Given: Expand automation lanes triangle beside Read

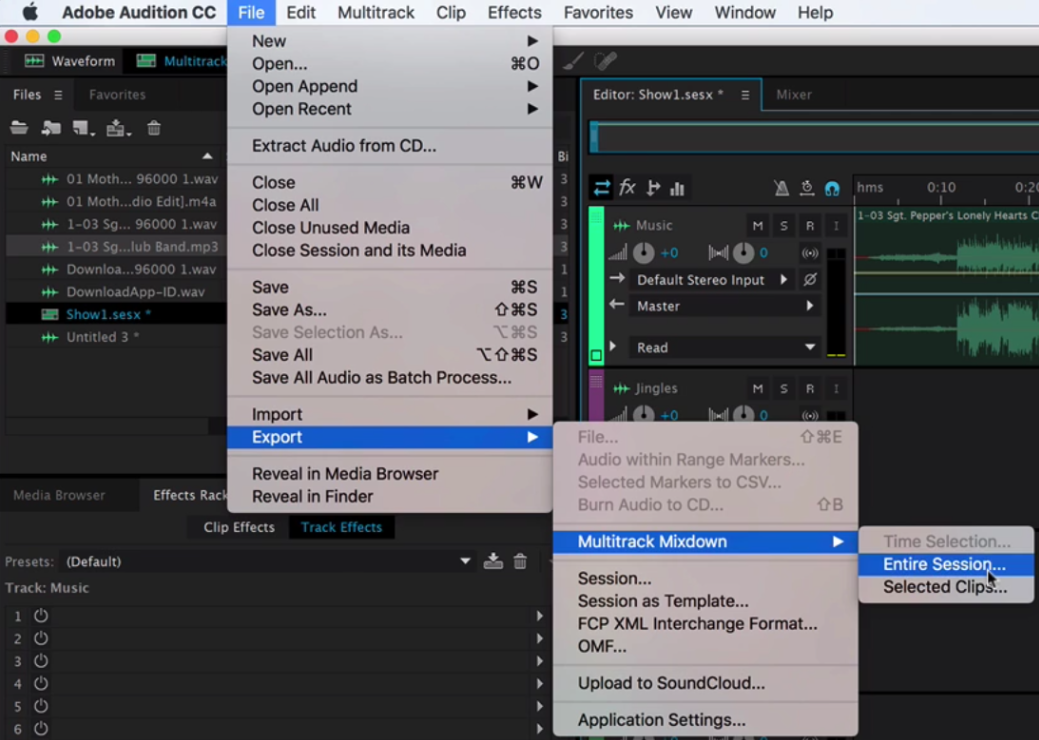Looking at the screenshot, I should [613, 346].
